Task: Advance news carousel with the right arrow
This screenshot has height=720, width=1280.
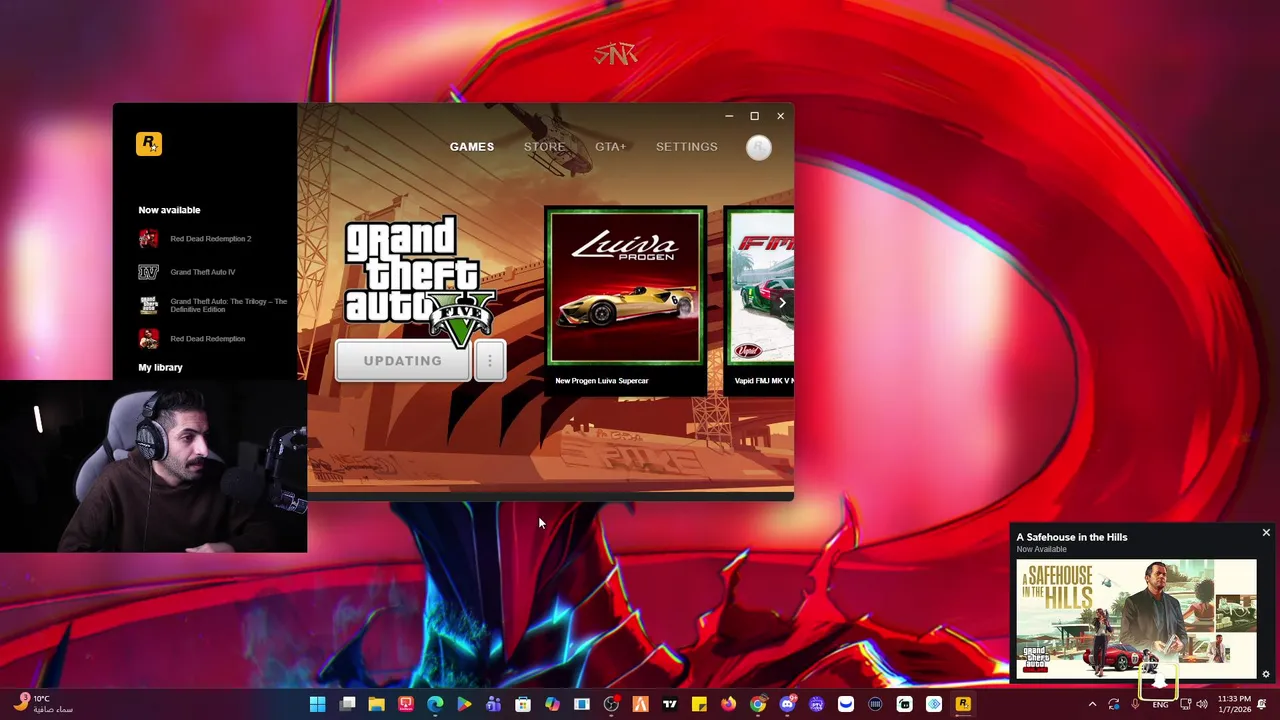Action: pos(782,302)
